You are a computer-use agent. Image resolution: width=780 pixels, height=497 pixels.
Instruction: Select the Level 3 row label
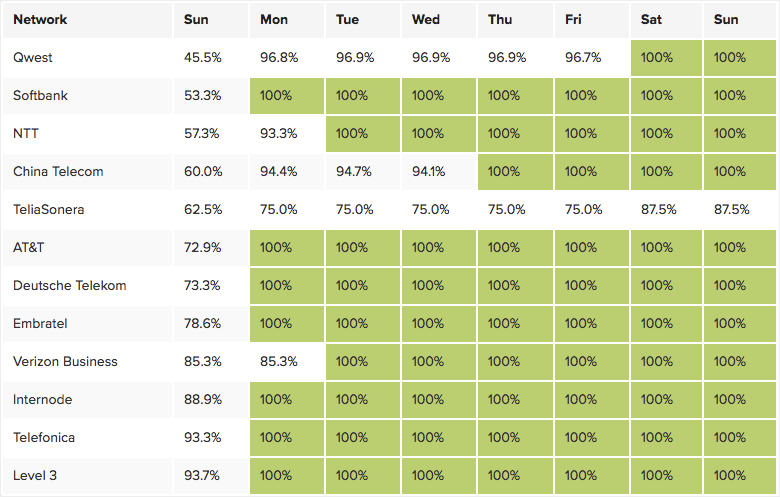tap(35, 476)
